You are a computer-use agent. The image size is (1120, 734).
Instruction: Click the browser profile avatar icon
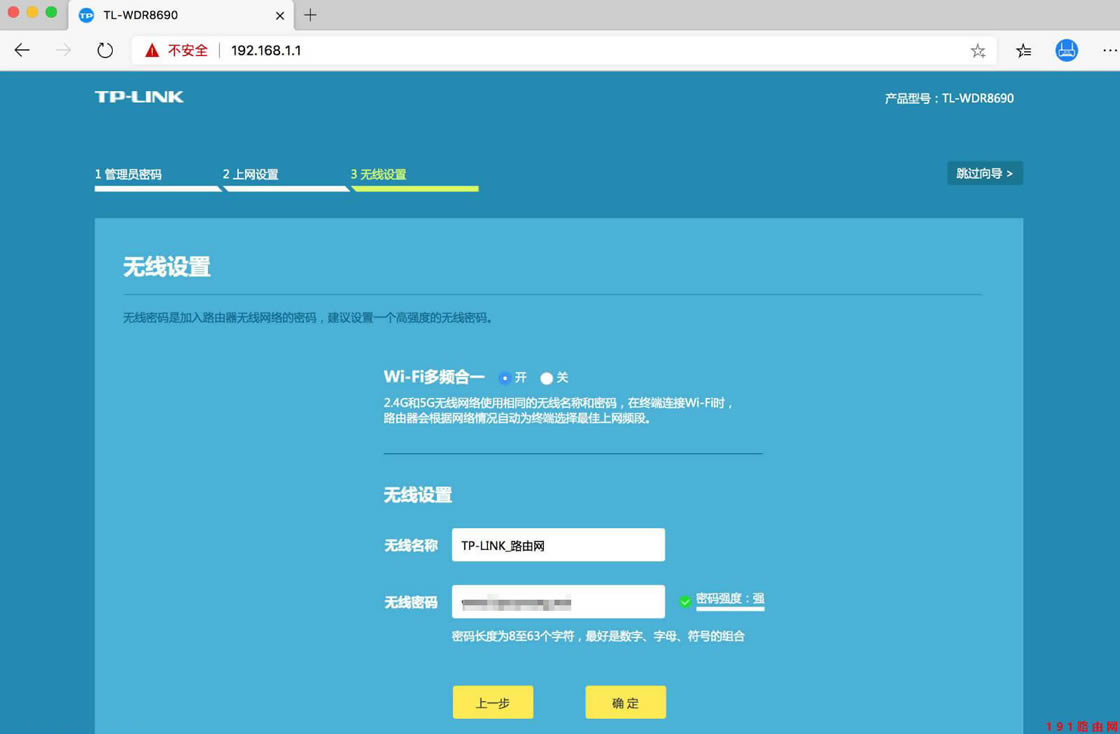pyautogui.click(x=1066, y=49)
